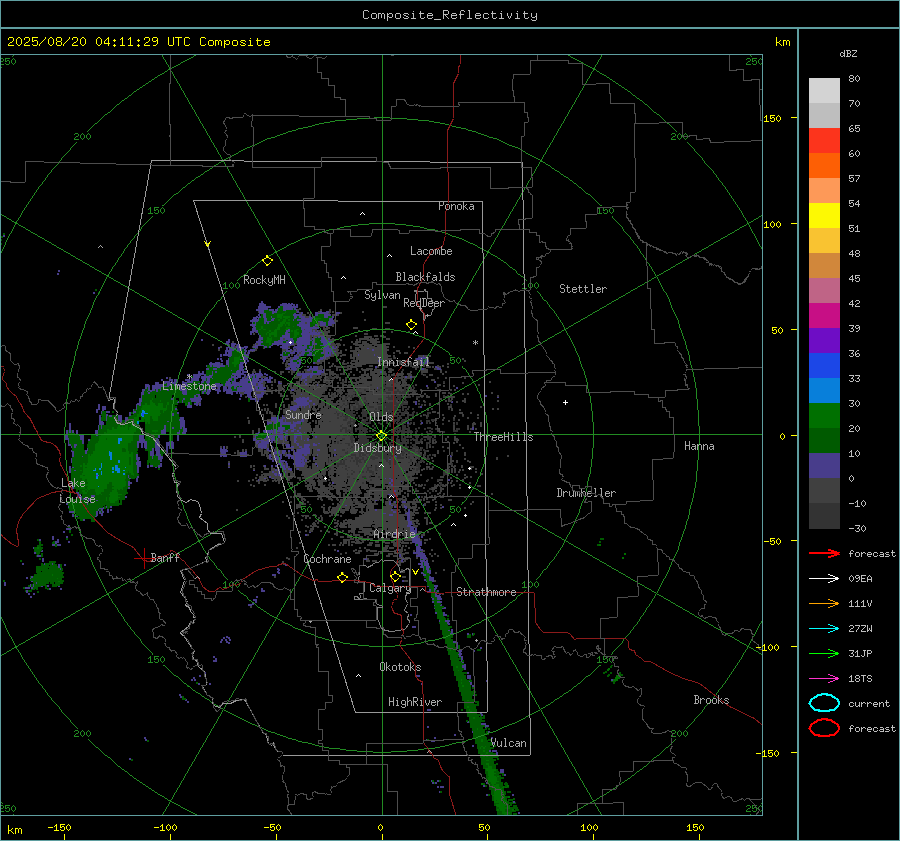Click the HighRiver city label
This screenshot has height=841, width=900.
point(415,702)
